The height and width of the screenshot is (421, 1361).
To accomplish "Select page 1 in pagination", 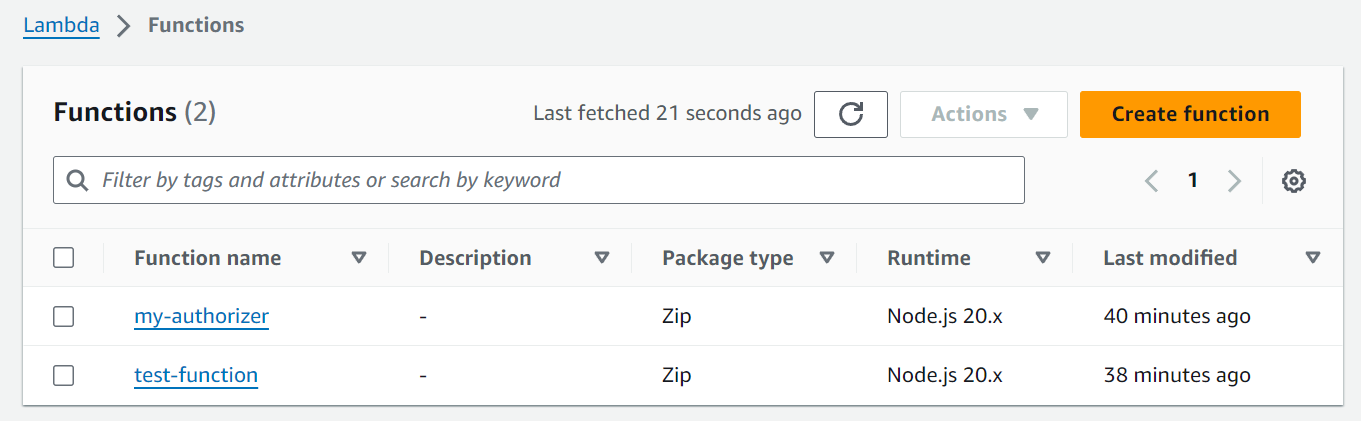I will pos(1192,181).
